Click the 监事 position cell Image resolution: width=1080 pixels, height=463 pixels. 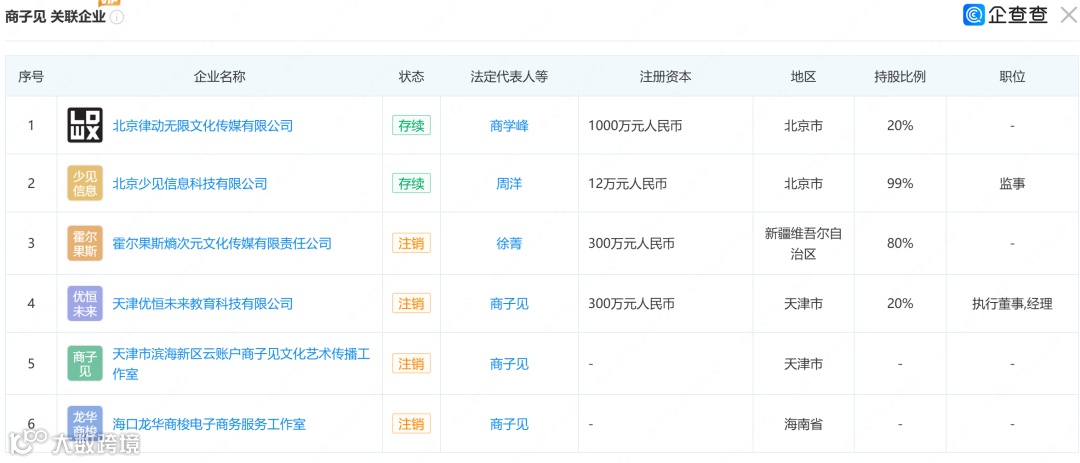pyautogui.click(x=1012, y=184)
